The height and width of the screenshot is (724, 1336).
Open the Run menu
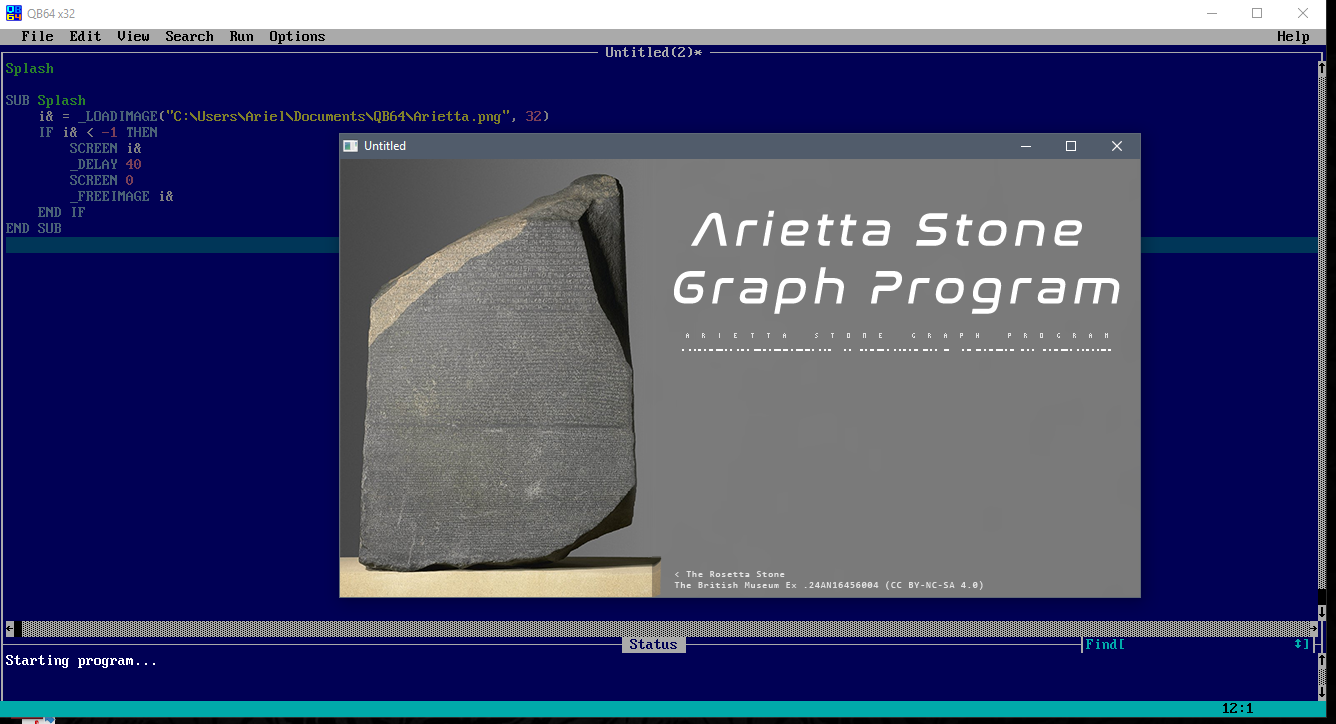(x=241, y=36)
